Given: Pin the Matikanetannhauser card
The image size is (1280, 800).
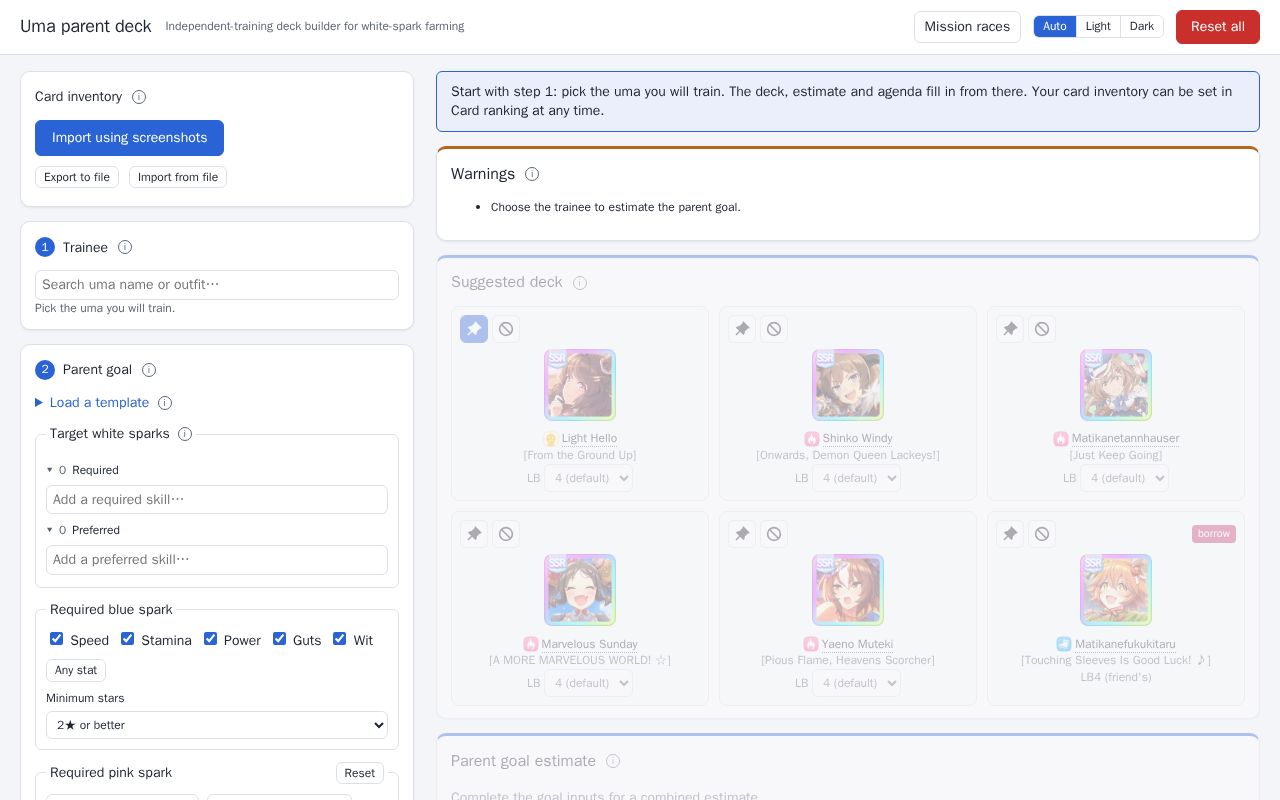Looking at the screenshot, I should coord(1010,329).
